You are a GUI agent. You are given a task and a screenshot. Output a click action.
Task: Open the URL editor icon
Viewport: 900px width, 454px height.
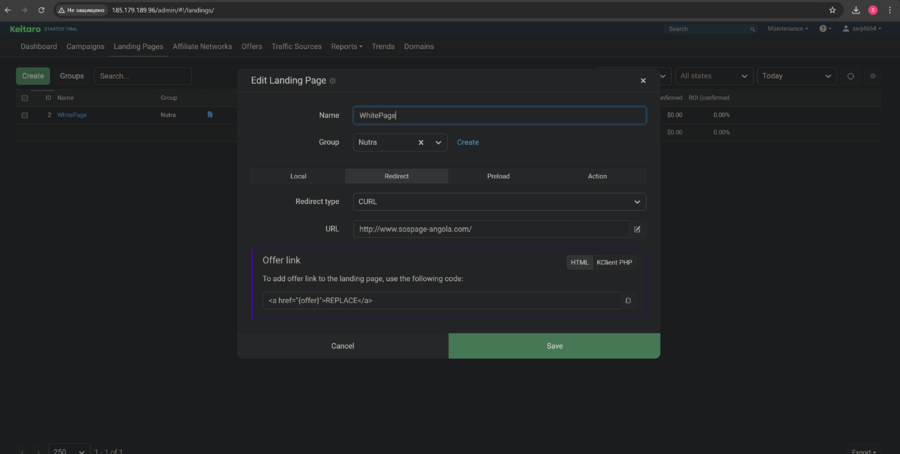tap(637, 229)
